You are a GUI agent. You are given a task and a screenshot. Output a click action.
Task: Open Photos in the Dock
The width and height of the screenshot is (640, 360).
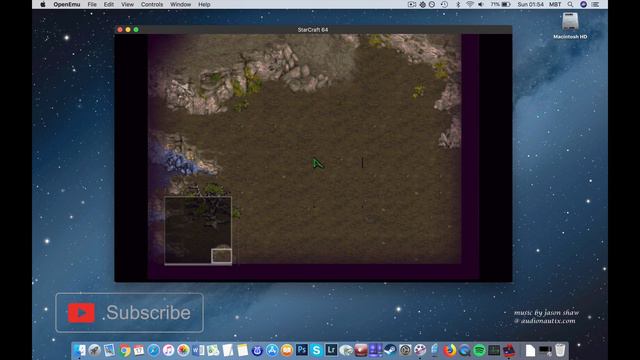point(183,350)
